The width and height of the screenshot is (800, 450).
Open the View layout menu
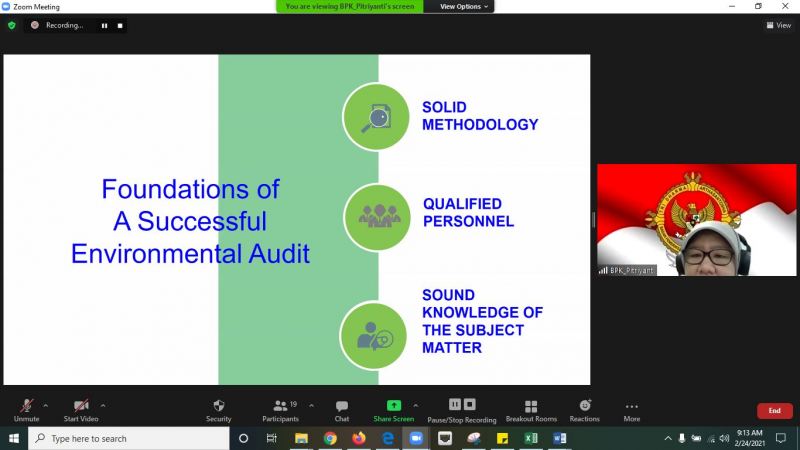coord(779,25)
